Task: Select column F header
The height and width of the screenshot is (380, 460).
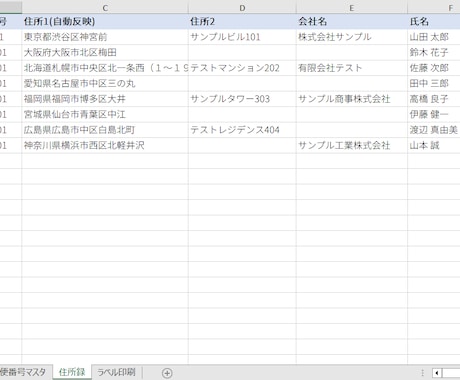Action: tap(434, 7)
